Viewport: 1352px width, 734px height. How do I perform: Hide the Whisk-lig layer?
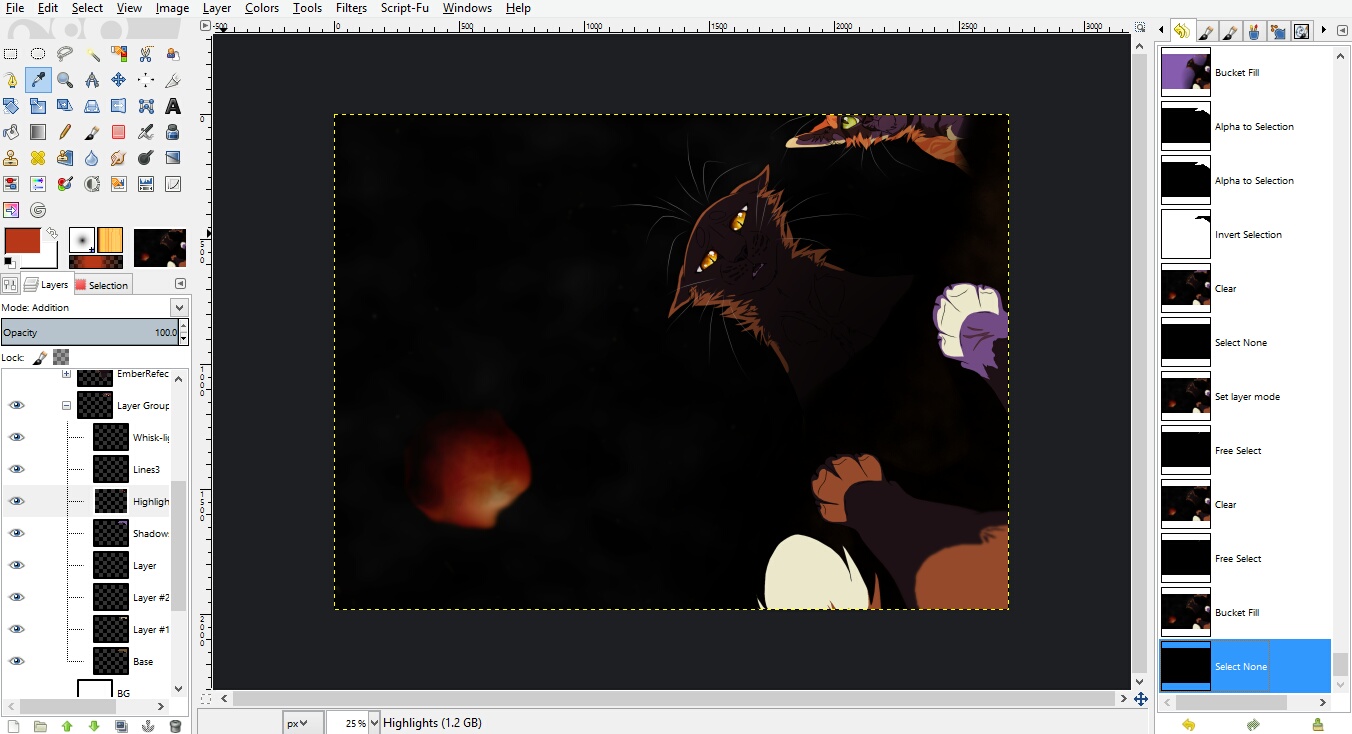coord(16,437)
